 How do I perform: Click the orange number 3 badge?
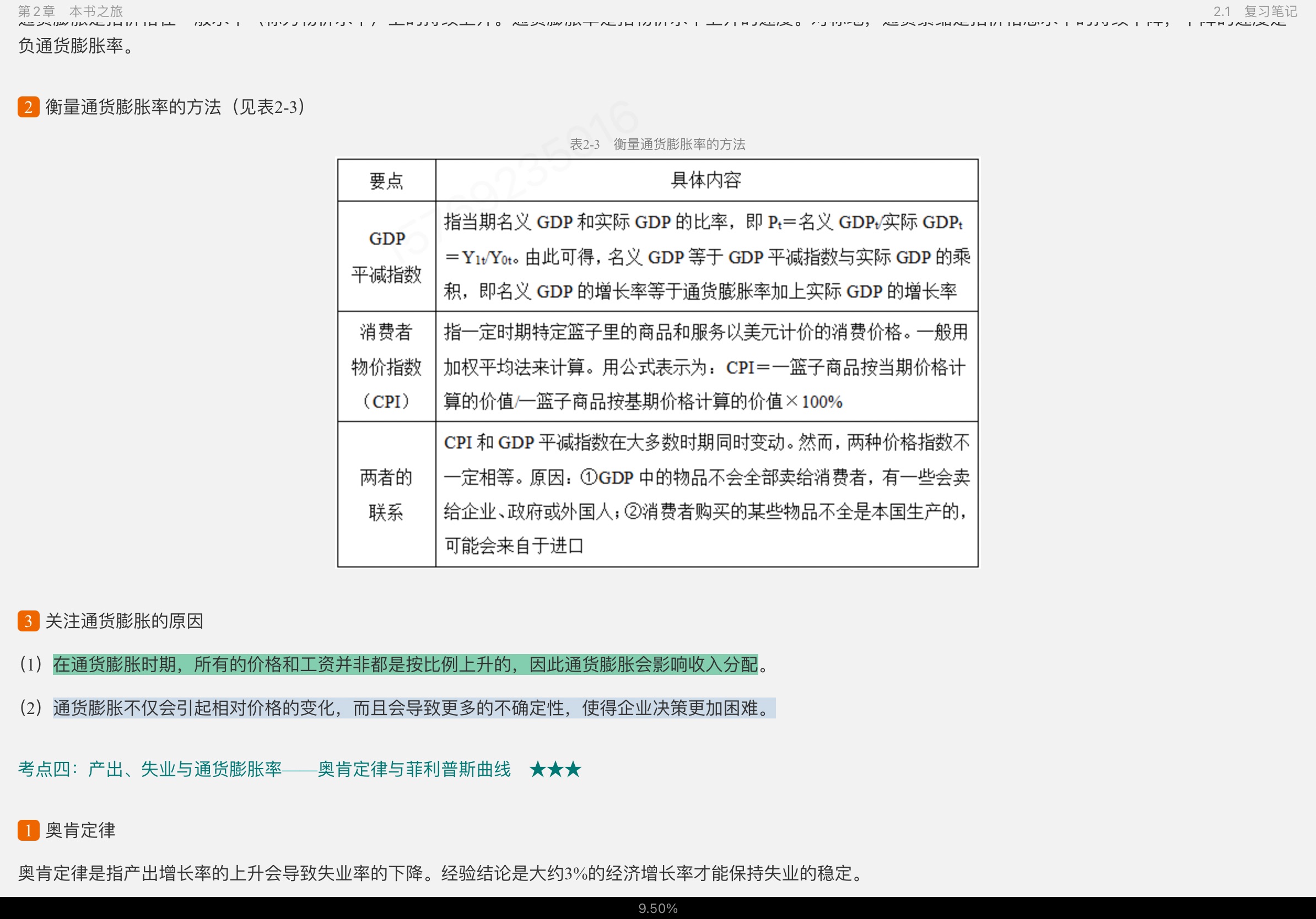[28, 621]
